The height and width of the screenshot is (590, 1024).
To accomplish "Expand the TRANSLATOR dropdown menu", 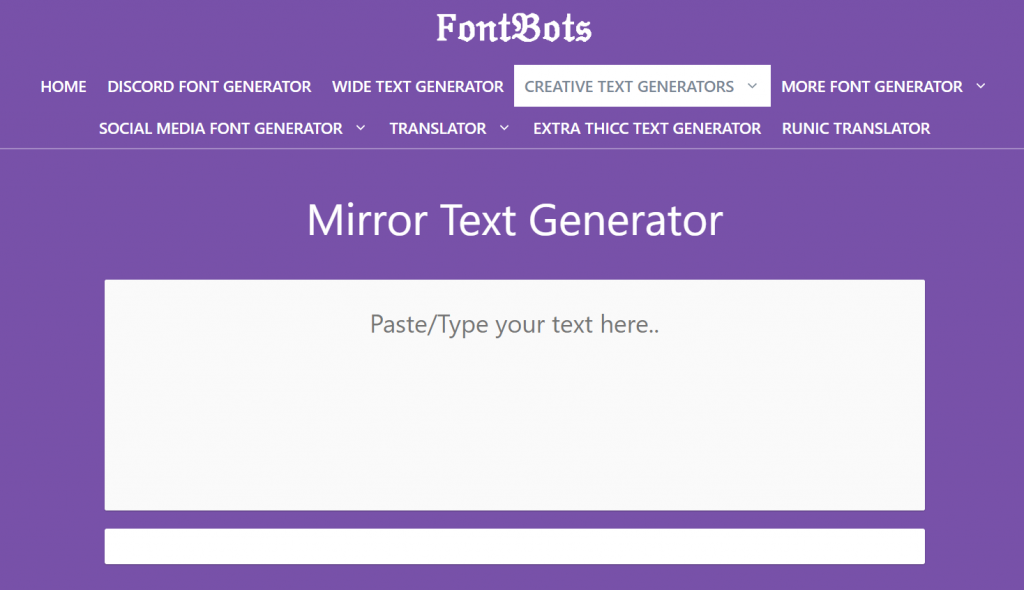I will pyautogui.click(x=440, y=128).
